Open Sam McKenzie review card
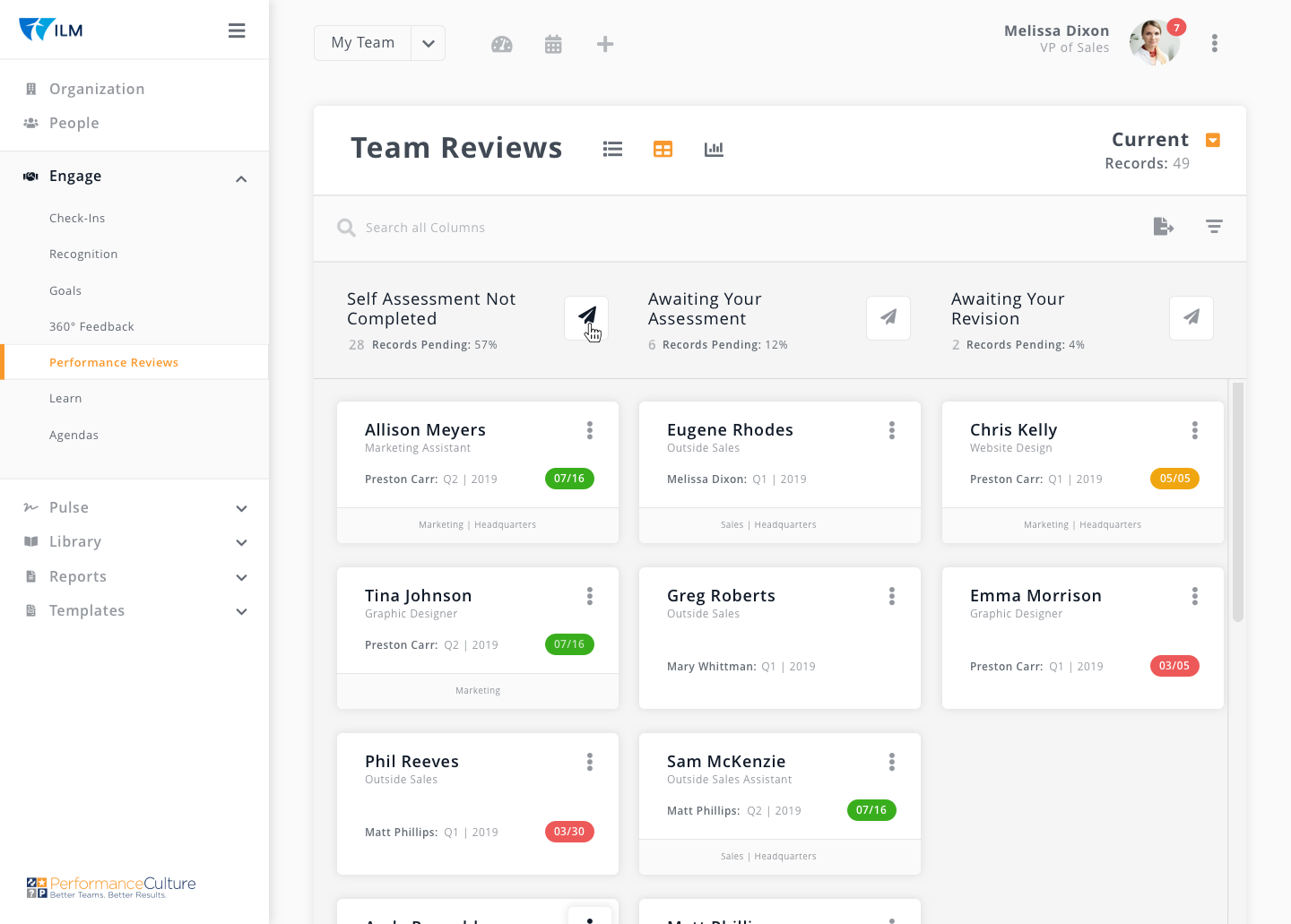This screenshot has height=924, width=1291. click(x=780, y=804)
